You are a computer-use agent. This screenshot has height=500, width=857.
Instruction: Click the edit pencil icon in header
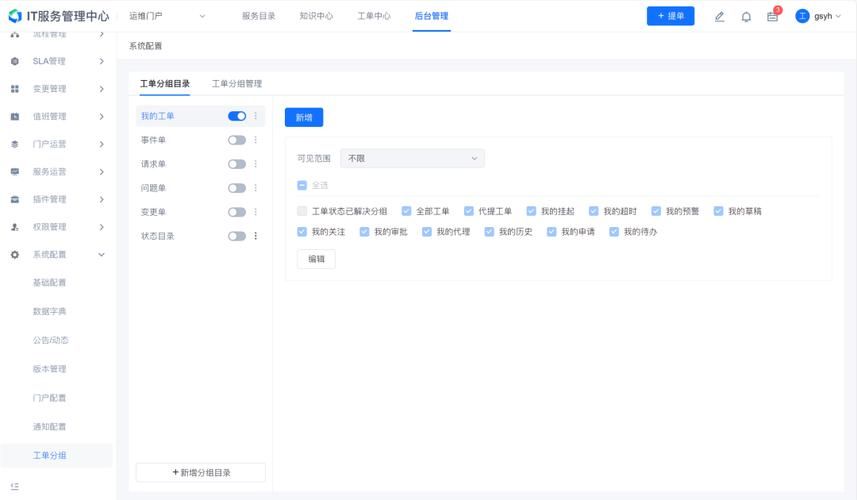[x=719, y=17]
